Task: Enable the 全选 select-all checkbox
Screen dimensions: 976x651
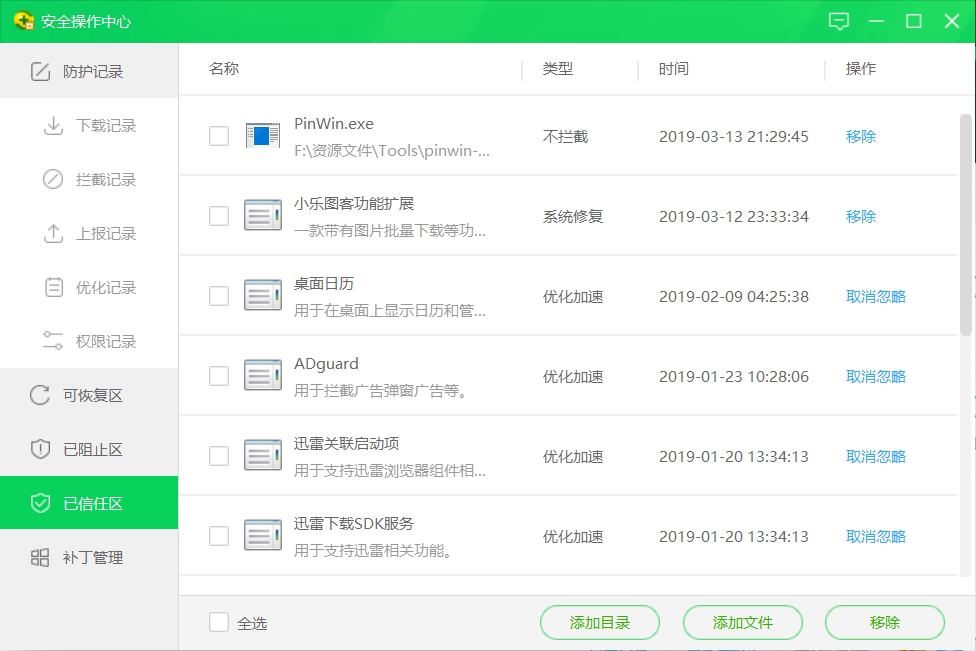Action: [x=219, y=622]
